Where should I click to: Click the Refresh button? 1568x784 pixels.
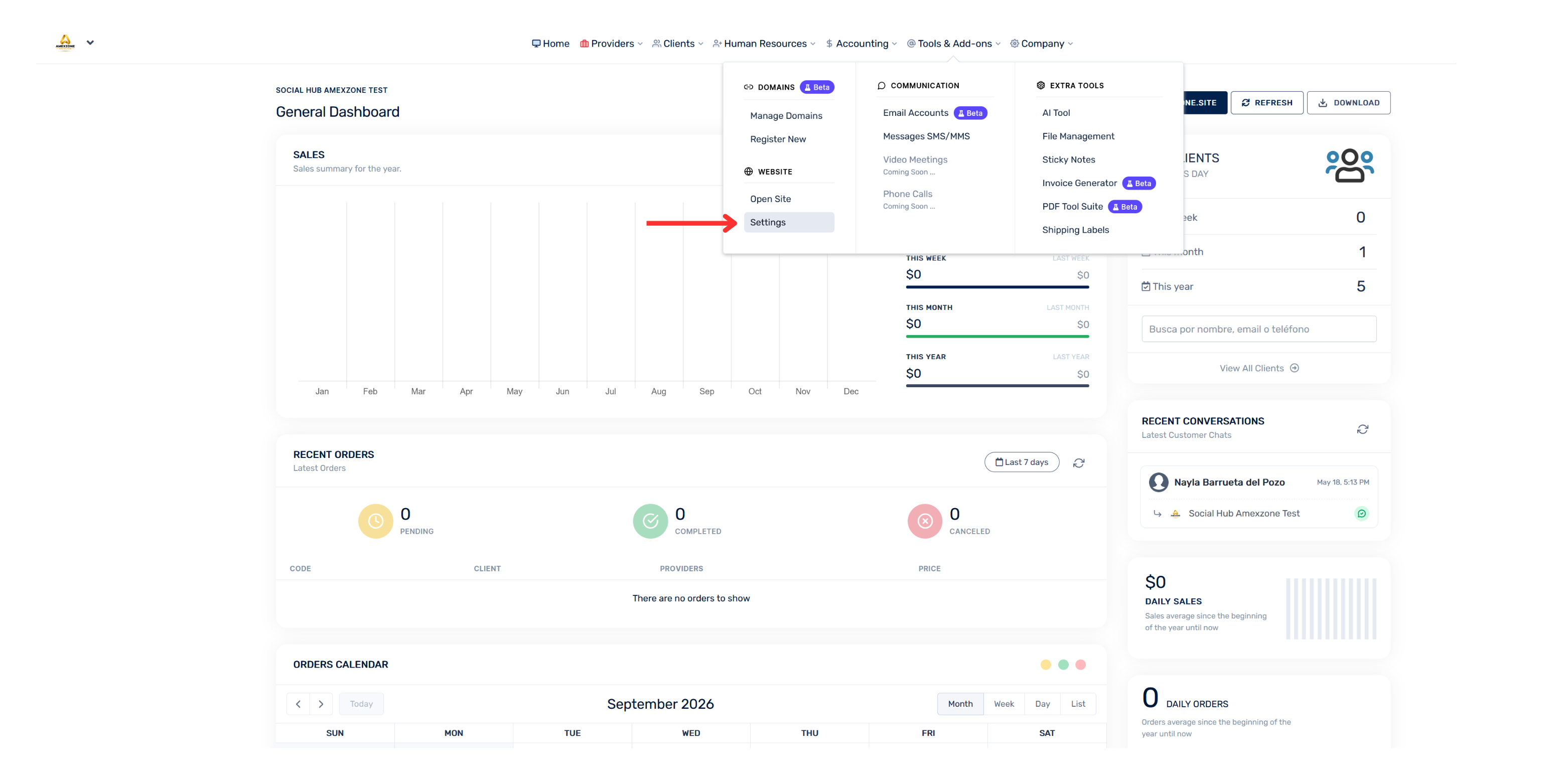coord(1267,103)
